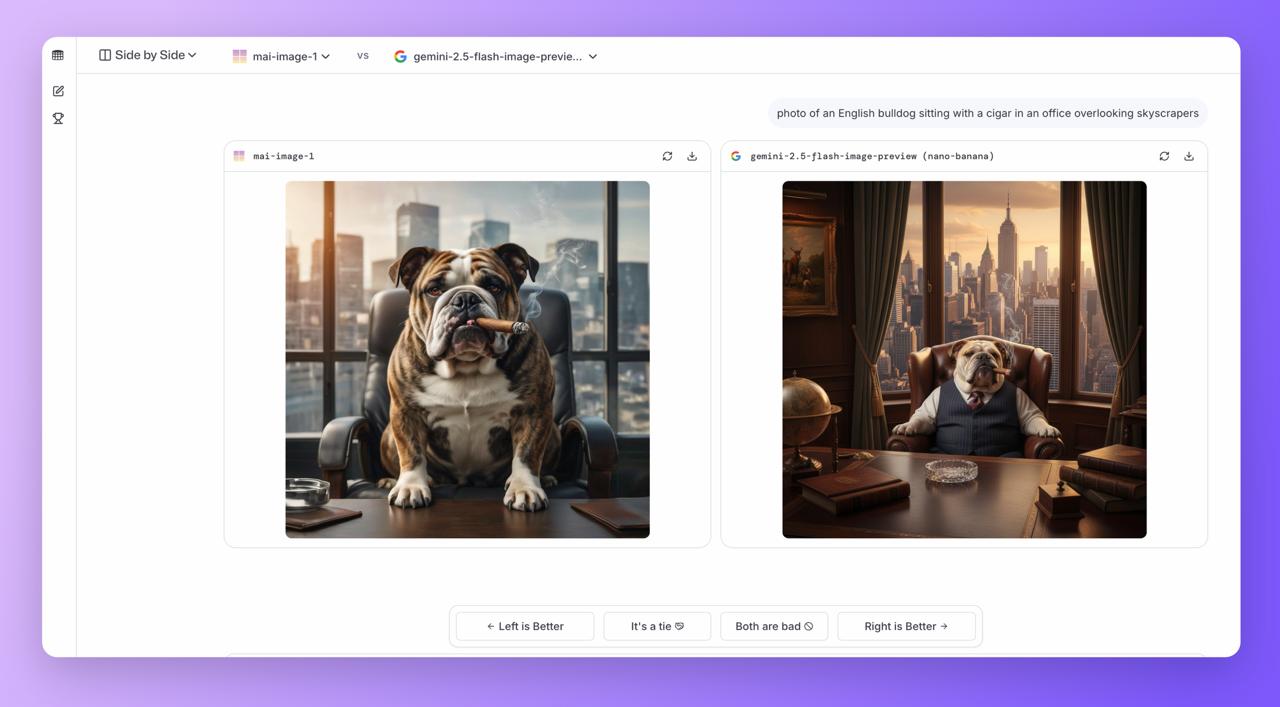This screenshot has height=707, width=1280.
Task: Download the mai-image-1 image
Action: 692,156
